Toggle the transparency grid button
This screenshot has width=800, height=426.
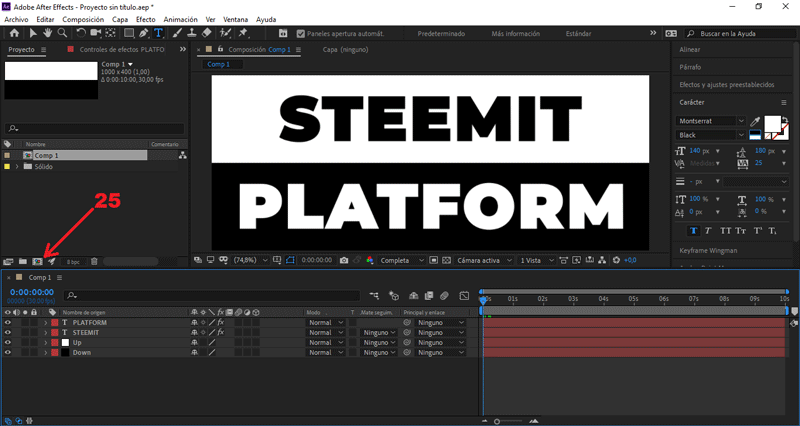(447, 260)
